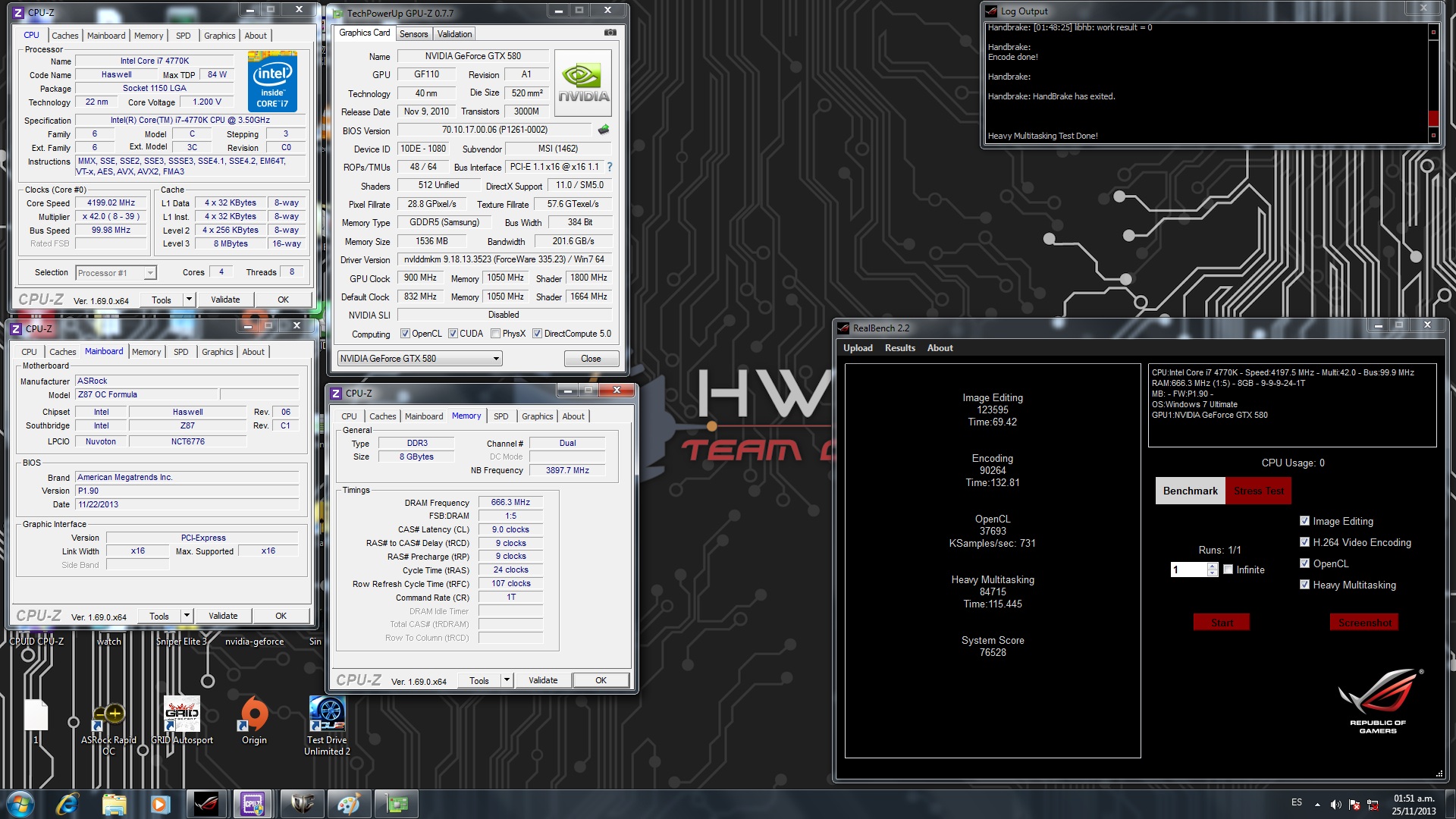Toggle the PhysX checkbox in GPU-Z
Image resolution: width=1456 pixels, height=819 pixels.
click(x=495, y=334)
